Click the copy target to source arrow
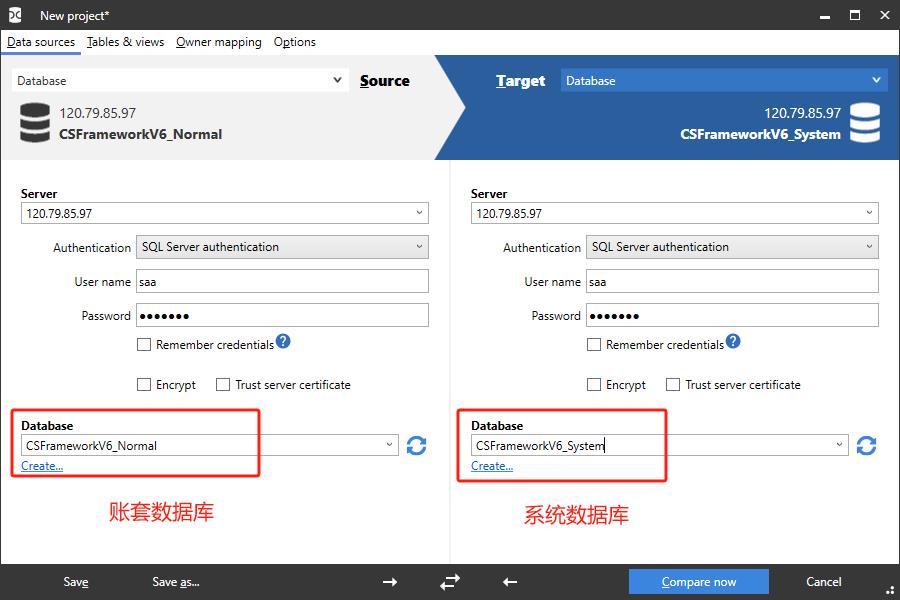Screen dimensions: 900x600 (510, 582)
